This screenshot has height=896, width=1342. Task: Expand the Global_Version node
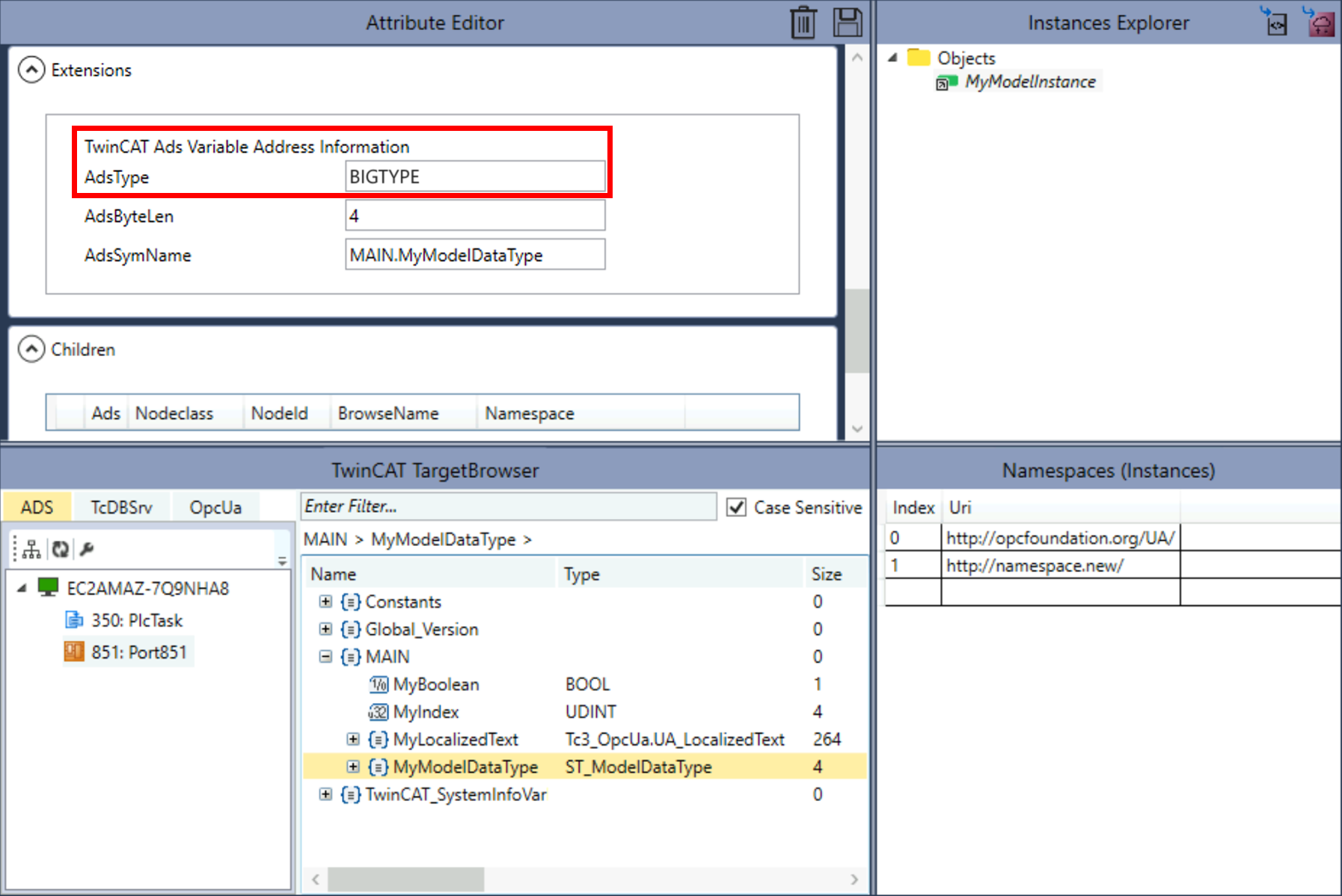[x=325, y=629]
